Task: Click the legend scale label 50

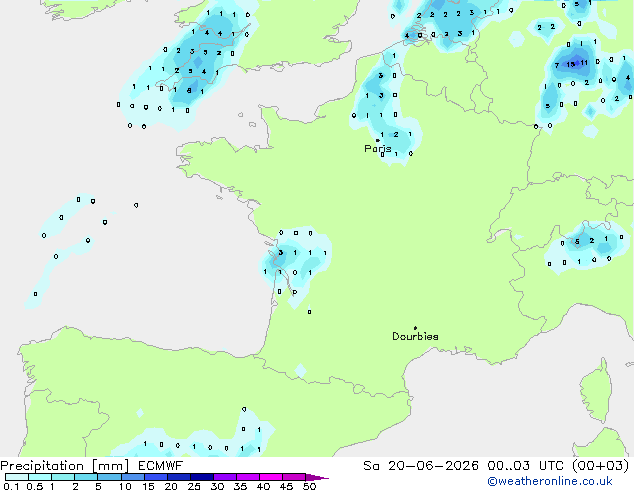Action: click(309, 486)
